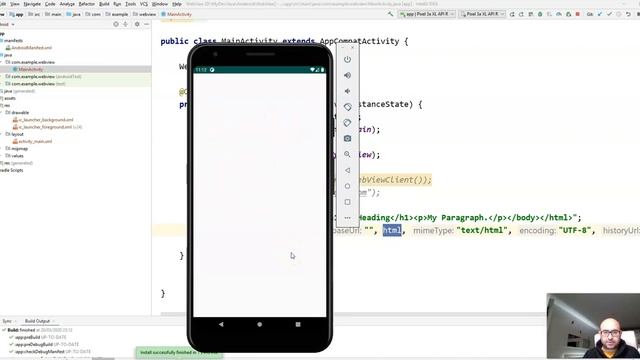Open the Build menu
Image resolution: width=640 pixels, height=360 pixels.
(x=104, y=4)
